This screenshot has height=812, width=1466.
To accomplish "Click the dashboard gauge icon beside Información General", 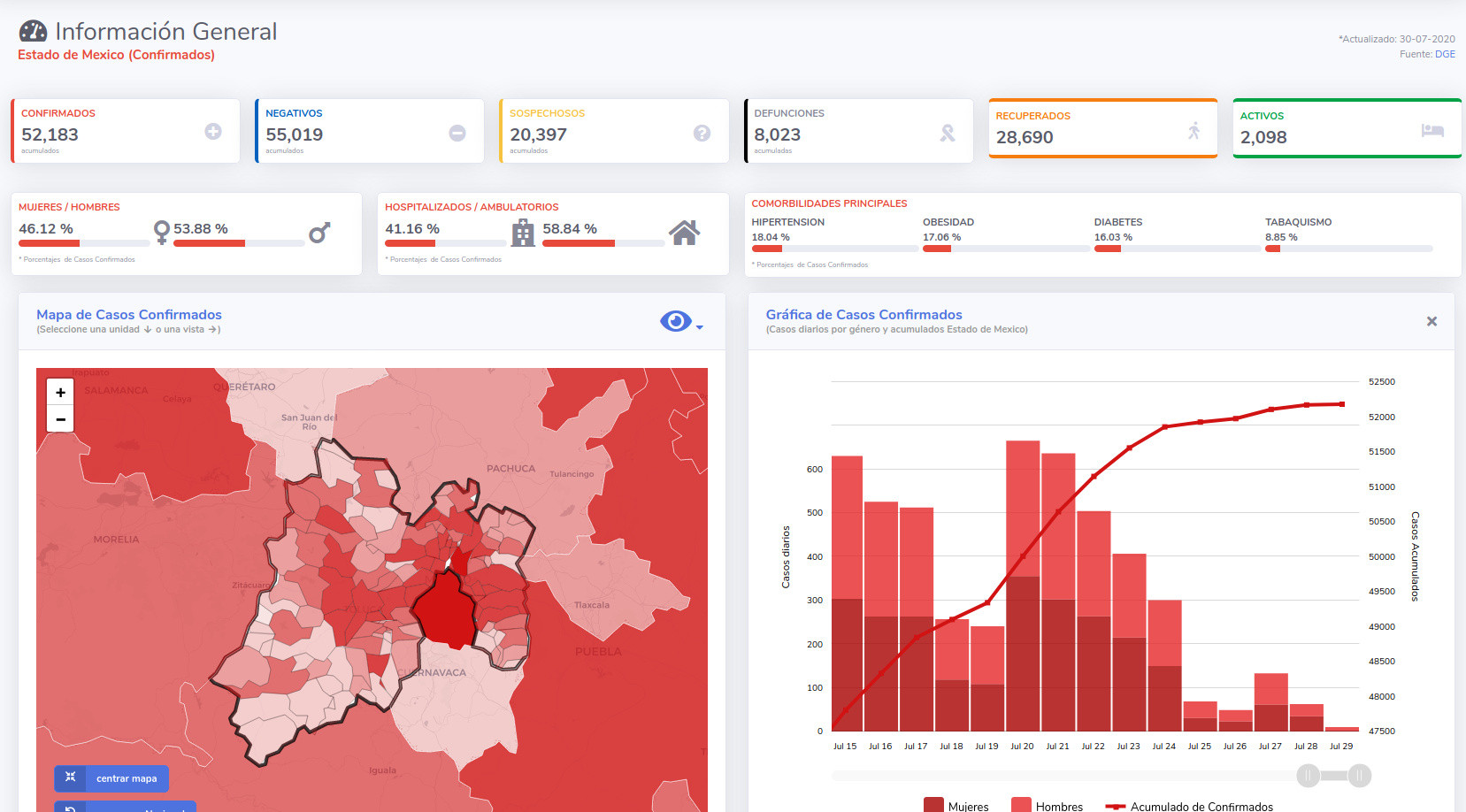I will pyautogui.click(x=33, y=32).
